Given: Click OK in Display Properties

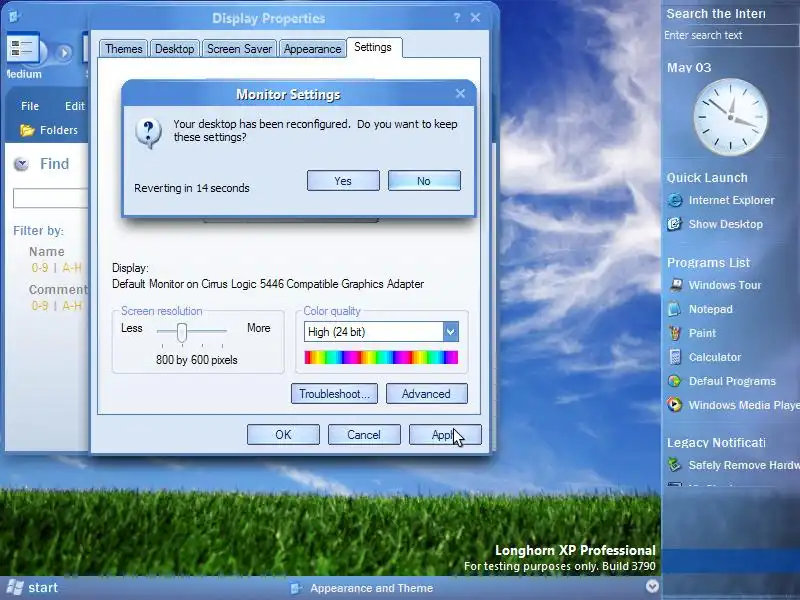Looking at the screenshot, I should click(283, 435).
